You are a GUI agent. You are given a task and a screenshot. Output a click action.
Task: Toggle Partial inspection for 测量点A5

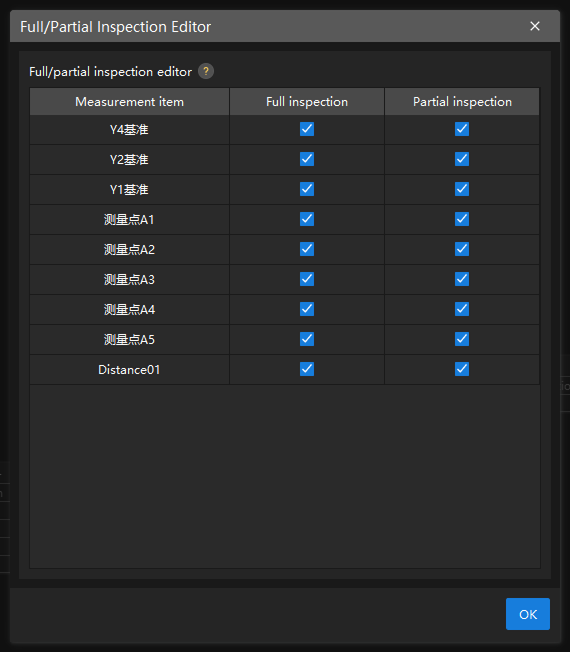[x=462, y=339]
